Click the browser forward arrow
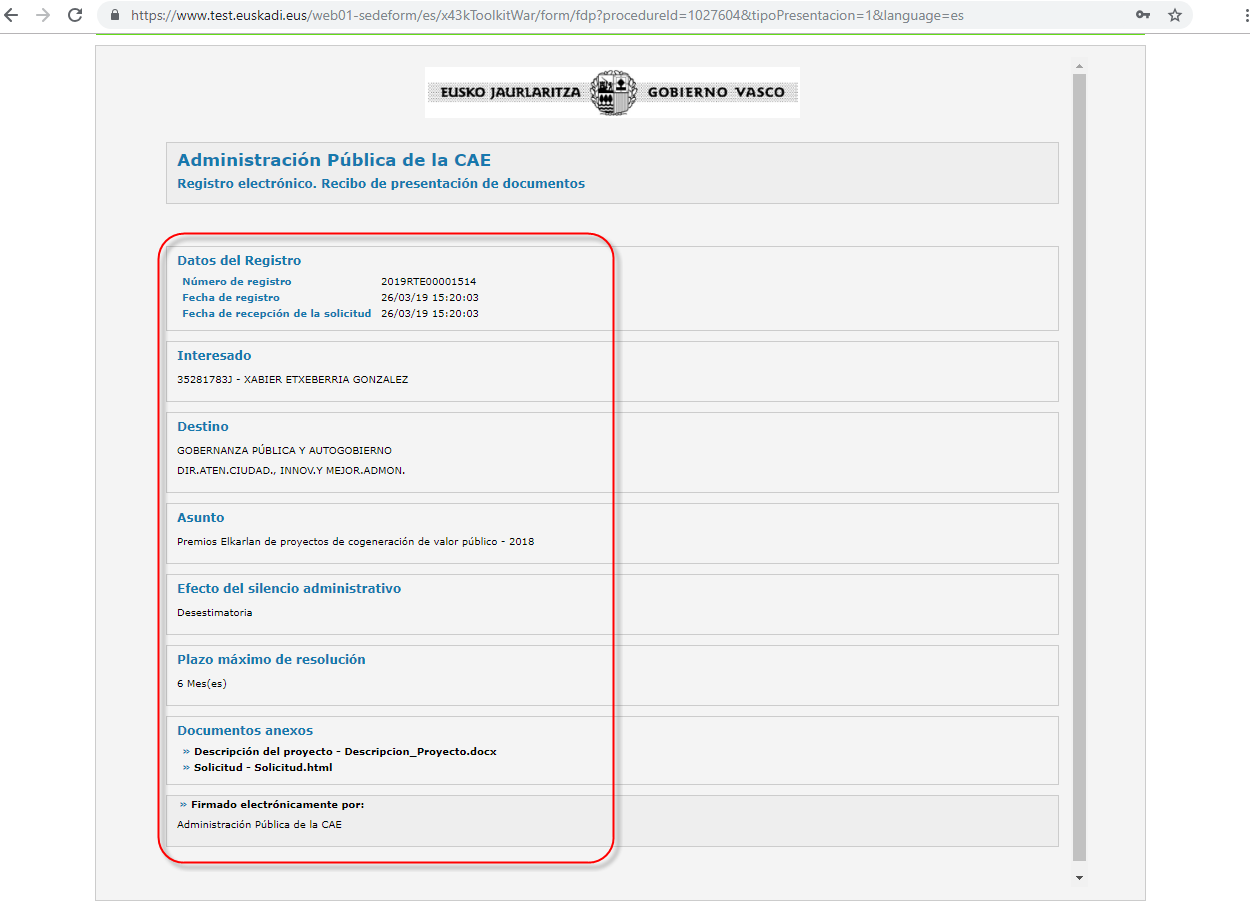This screenshot has height=913, width=1250. tap(43, 16)
